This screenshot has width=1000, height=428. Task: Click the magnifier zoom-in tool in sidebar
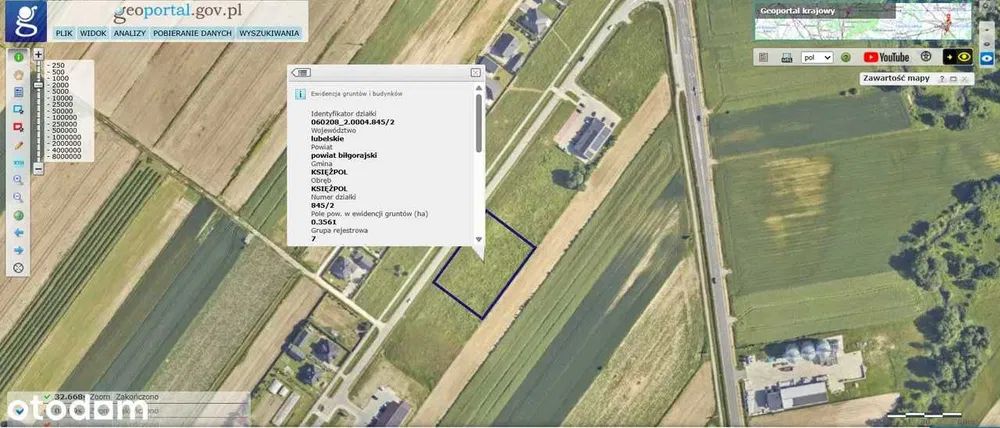pyautogui.click(x=18, y=180)
